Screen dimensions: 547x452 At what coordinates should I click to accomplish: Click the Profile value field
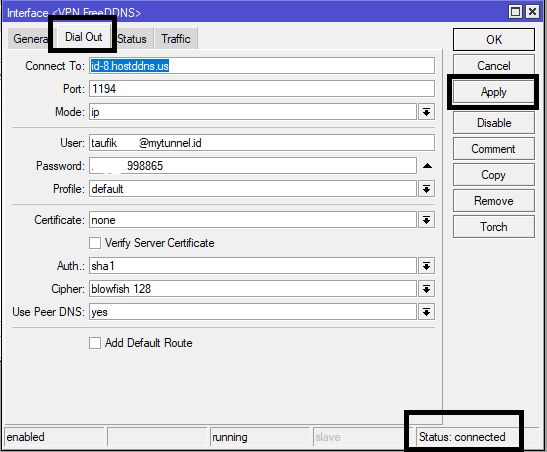pyautogui.click(x=253, y=189)
